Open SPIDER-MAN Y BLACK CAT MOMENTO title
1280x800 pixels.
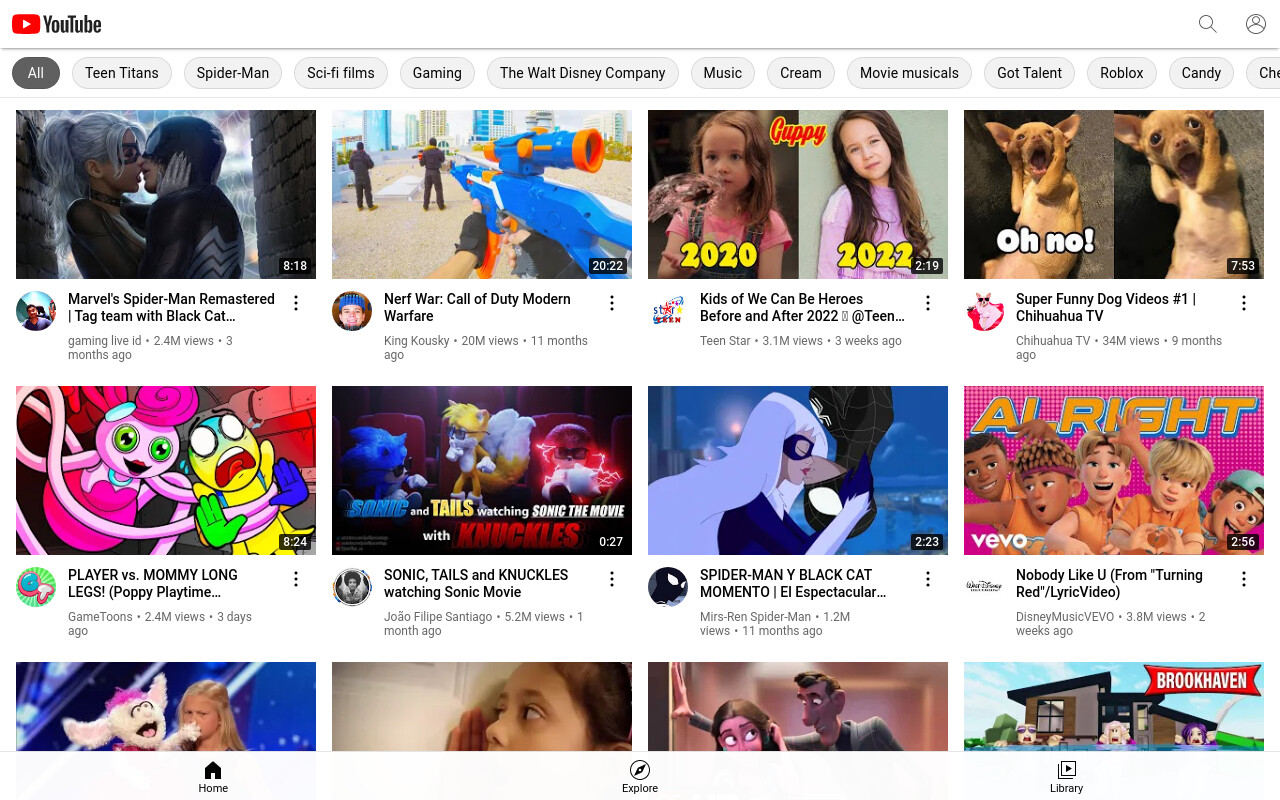(x=793, y=583)
